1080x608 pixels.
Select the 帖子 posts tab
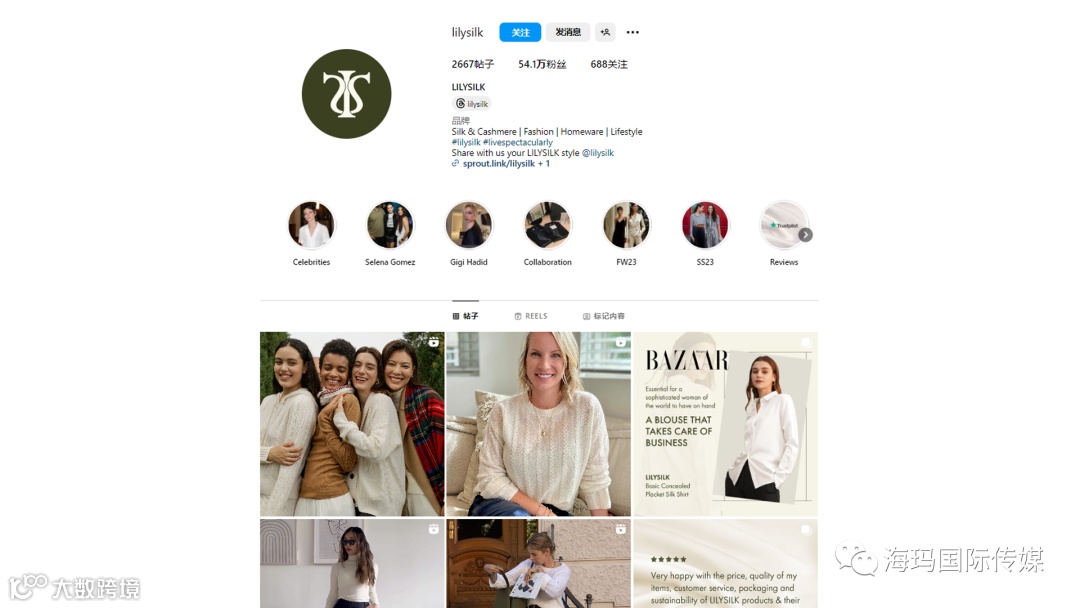[466, 316]
